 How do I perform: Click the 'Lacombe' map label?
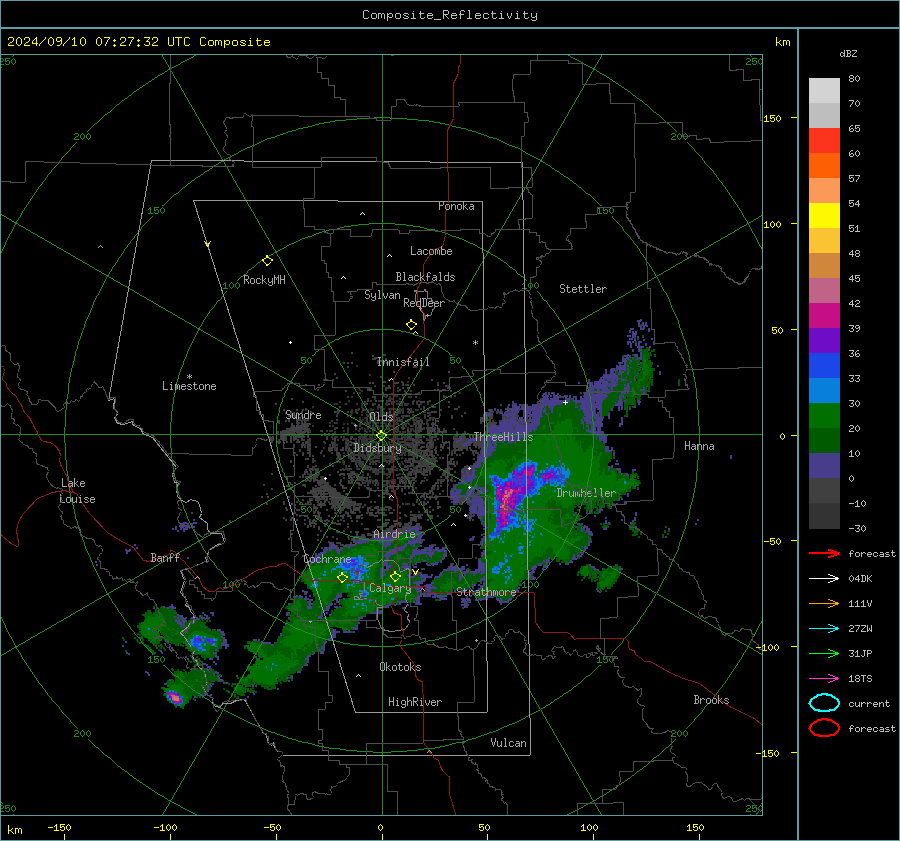pos(431,251)
